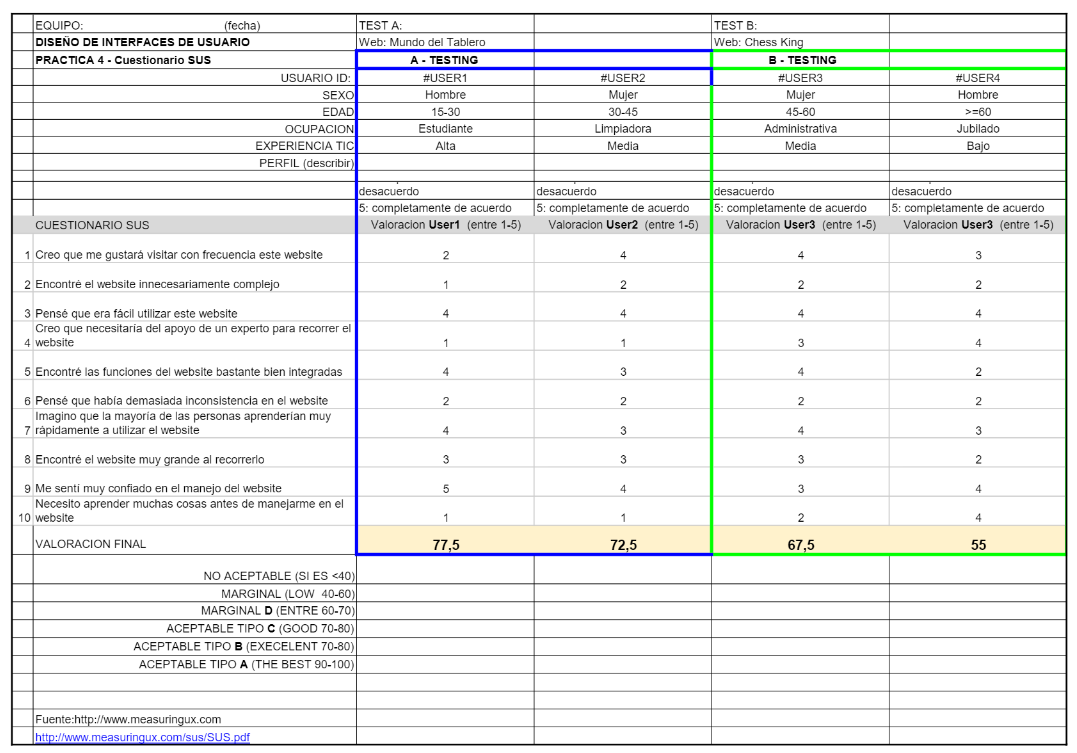Click 'NO ACEPTABLE (SI ES <40)' label
Viewport: 1077px width, 753px height.
279,576
